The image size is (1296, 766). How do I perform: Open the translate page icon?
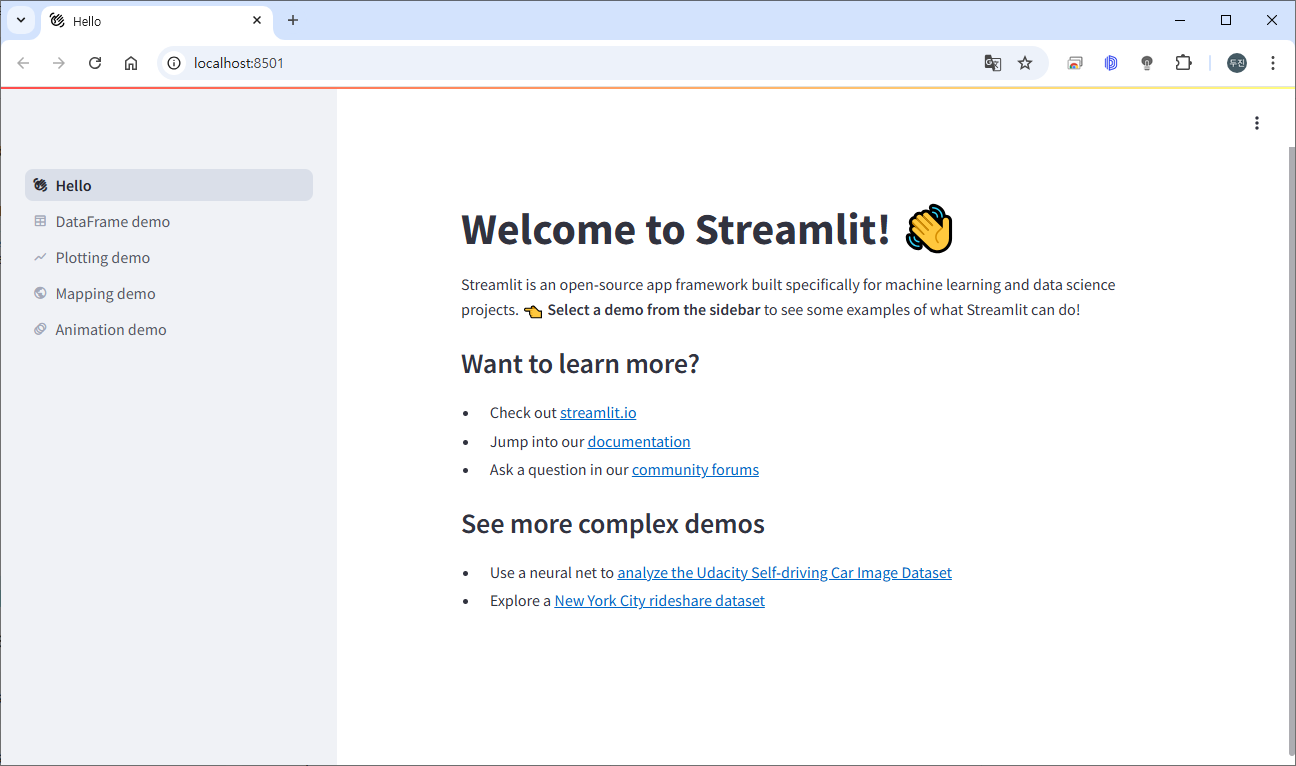(x=992, y=63)
